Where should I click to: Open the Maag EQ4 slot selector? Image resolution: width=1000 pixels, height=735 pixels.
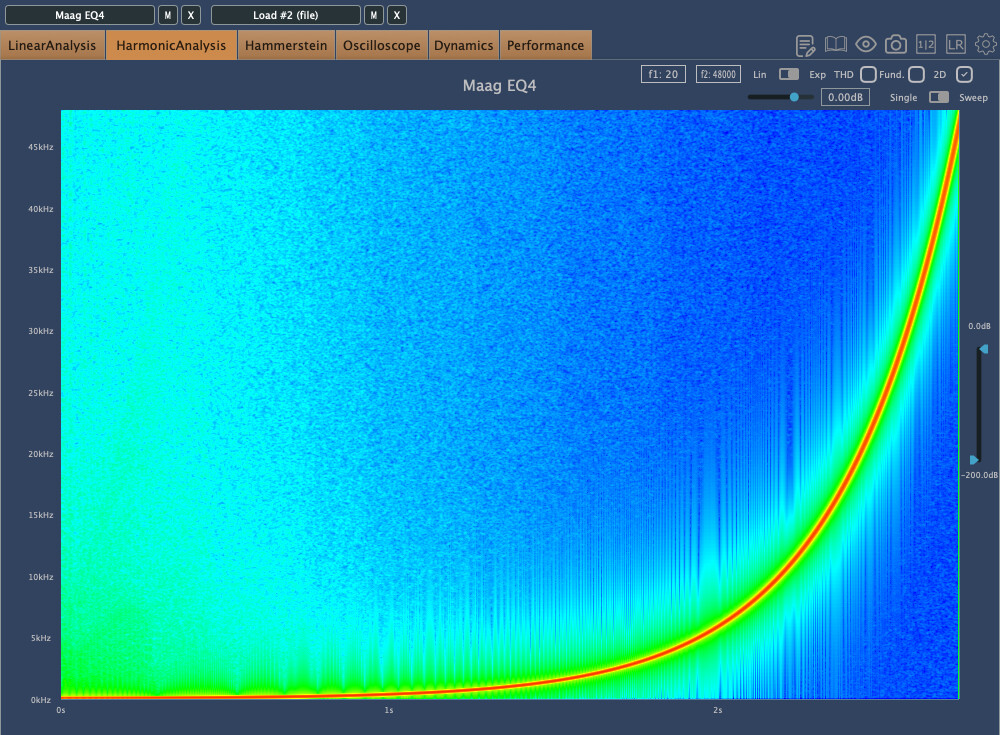(80, 15)
